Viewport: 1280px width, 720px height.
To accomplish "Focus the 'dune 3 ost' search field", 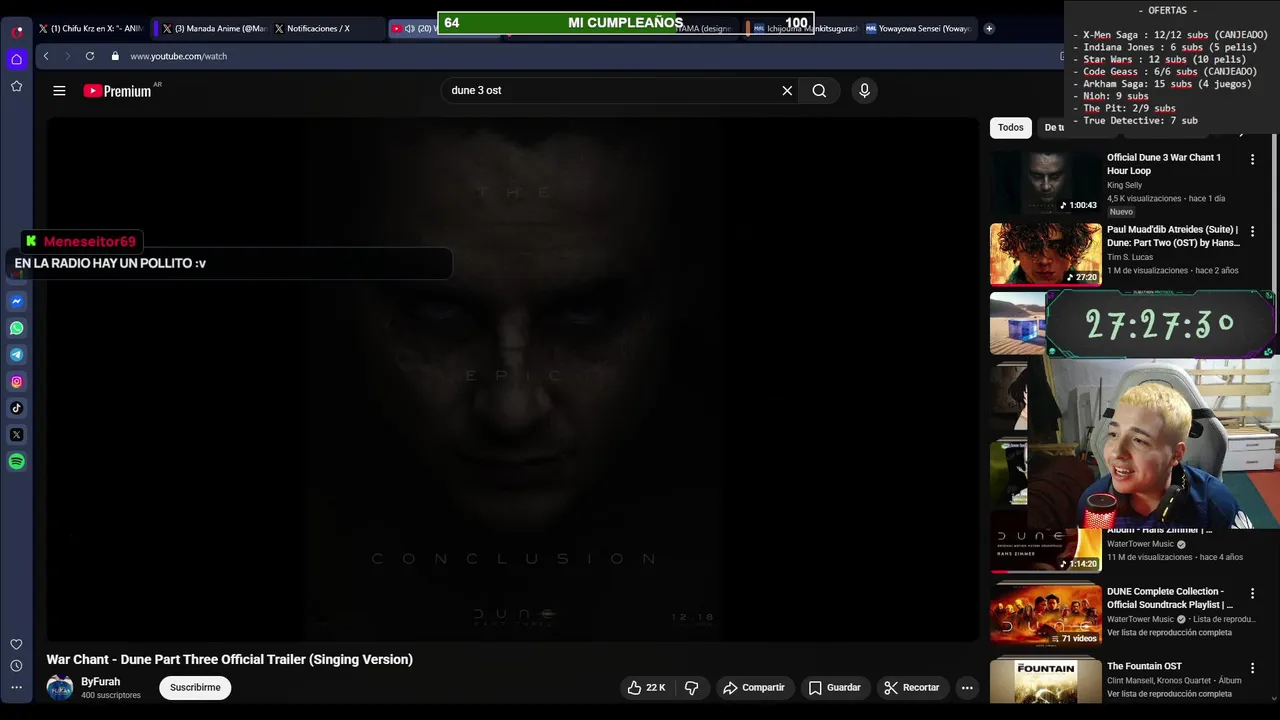I will click(610, 90).
